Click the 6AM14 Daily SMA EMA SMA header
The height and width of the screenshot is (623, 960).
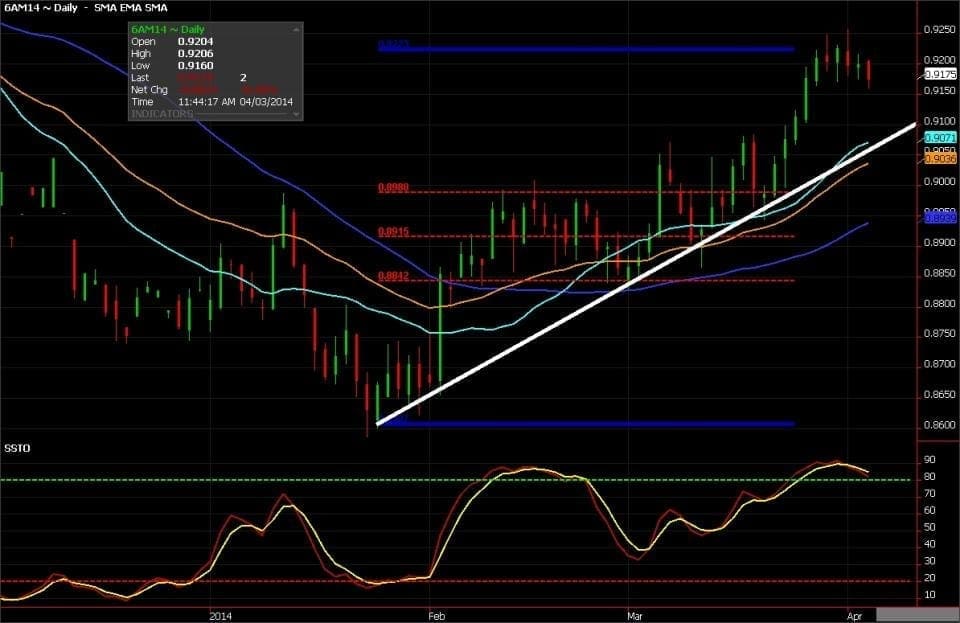86,8
